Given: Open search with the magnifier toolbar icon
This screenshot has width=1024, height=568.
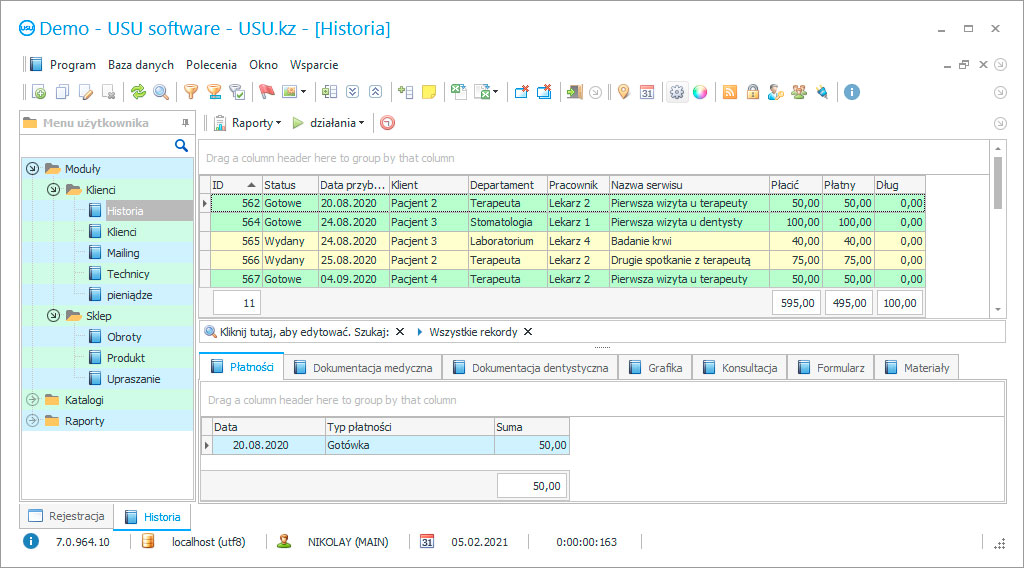Looking at the screenshot, I should [x=160, y=92].
